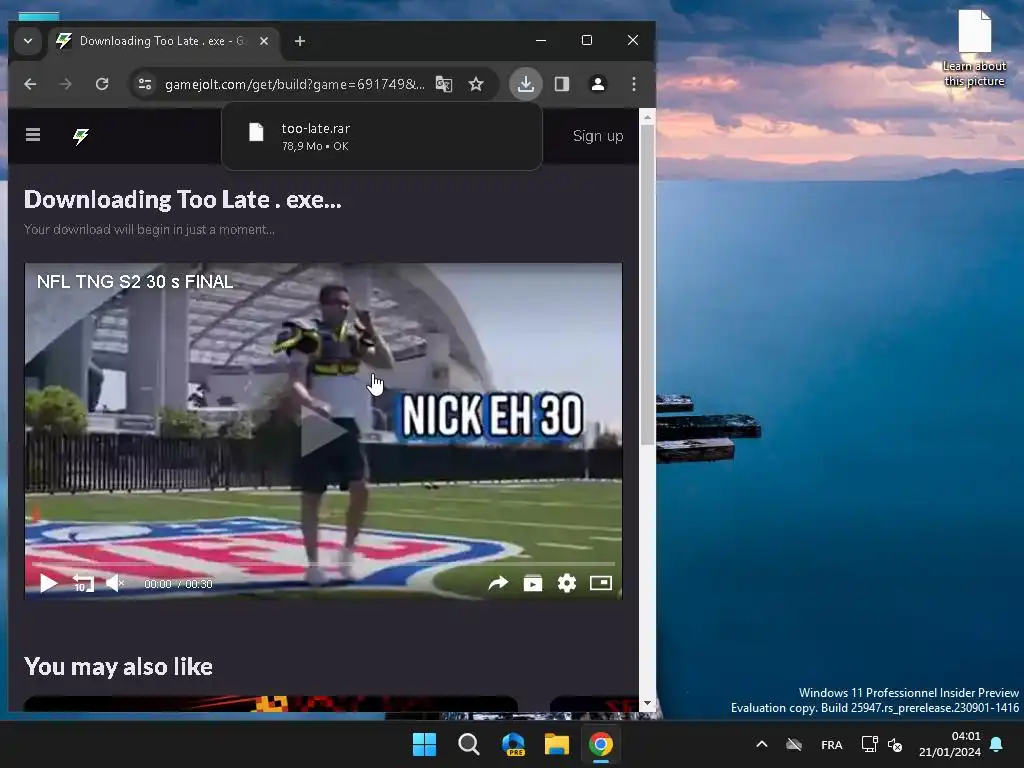Minimize the Chrome window
The width and height of the screenshot is (1024, 768).
(x=541, y=40)
